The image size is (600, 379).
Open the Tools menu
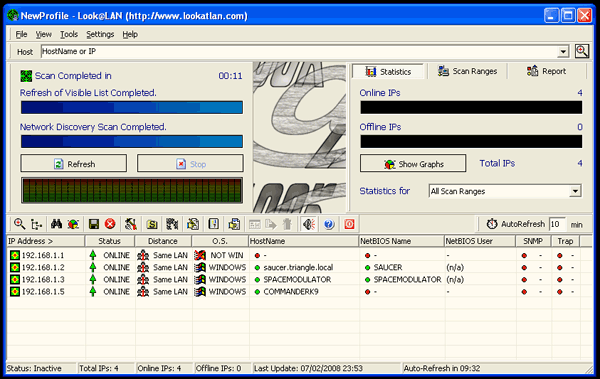(69, 34)
